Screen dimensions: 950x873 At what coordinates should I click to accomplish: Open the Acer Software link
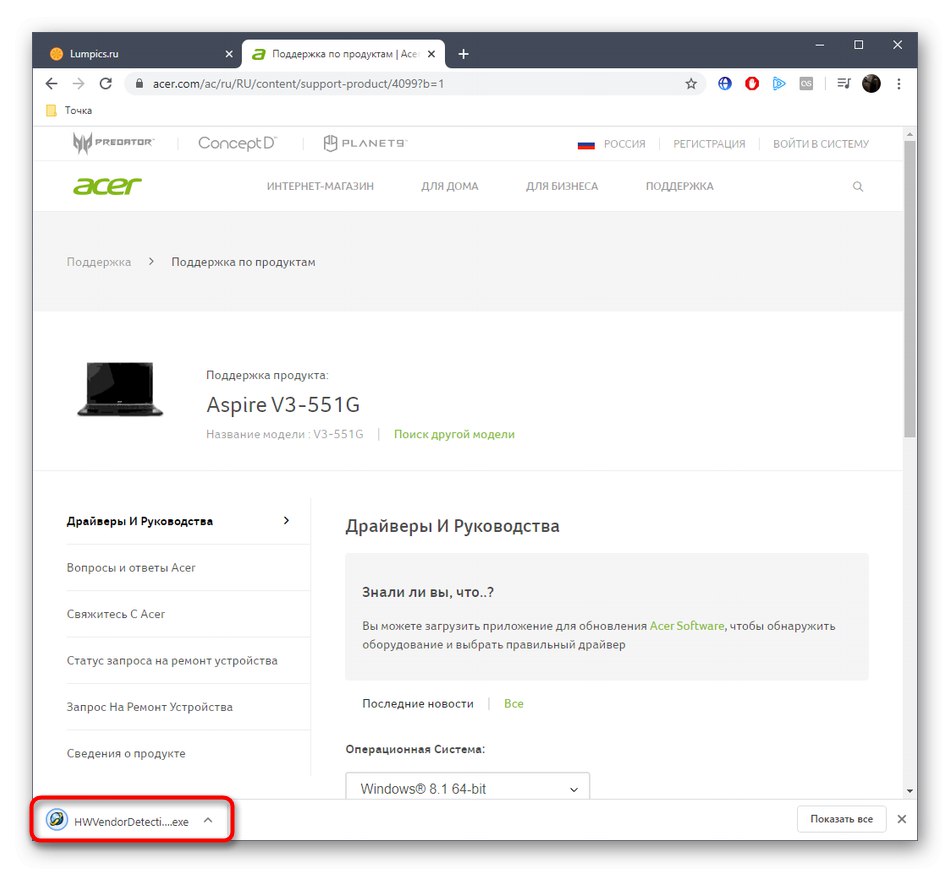click(x=686, y=626)
